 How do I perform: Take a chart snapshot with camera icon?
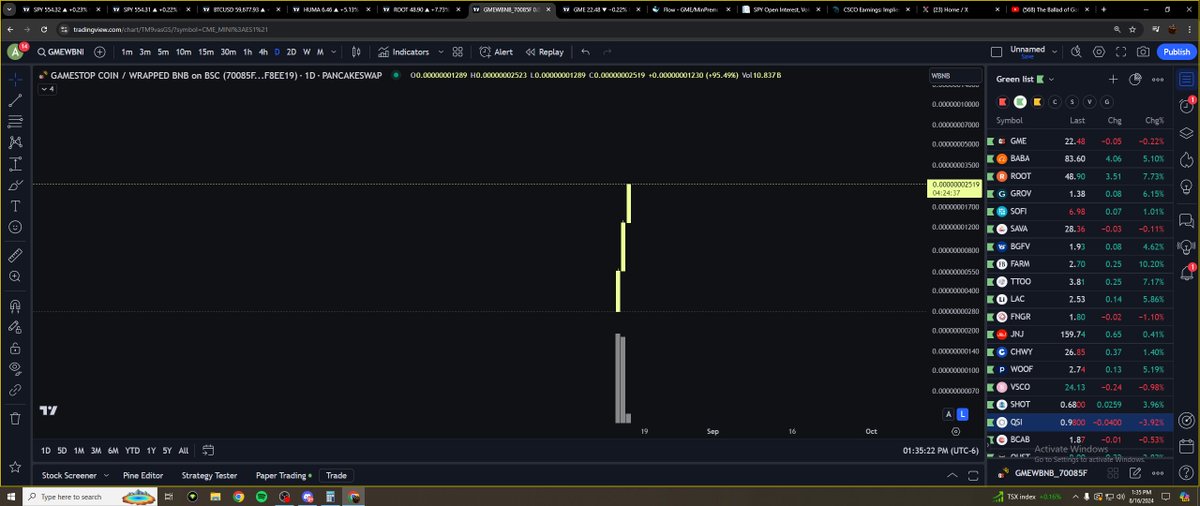tap(1144, 52)
